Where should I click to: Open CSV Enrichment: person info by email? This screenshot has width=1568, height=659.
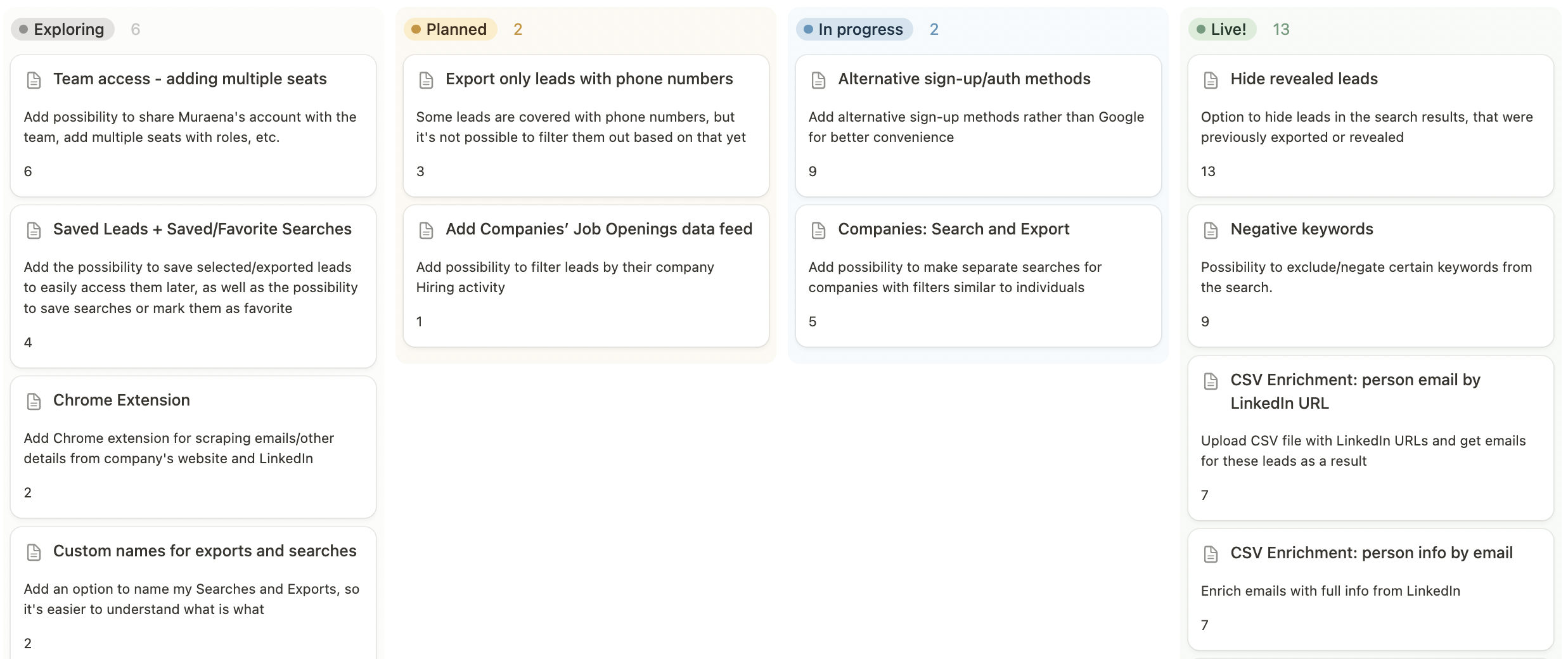tap(1371, 553)
